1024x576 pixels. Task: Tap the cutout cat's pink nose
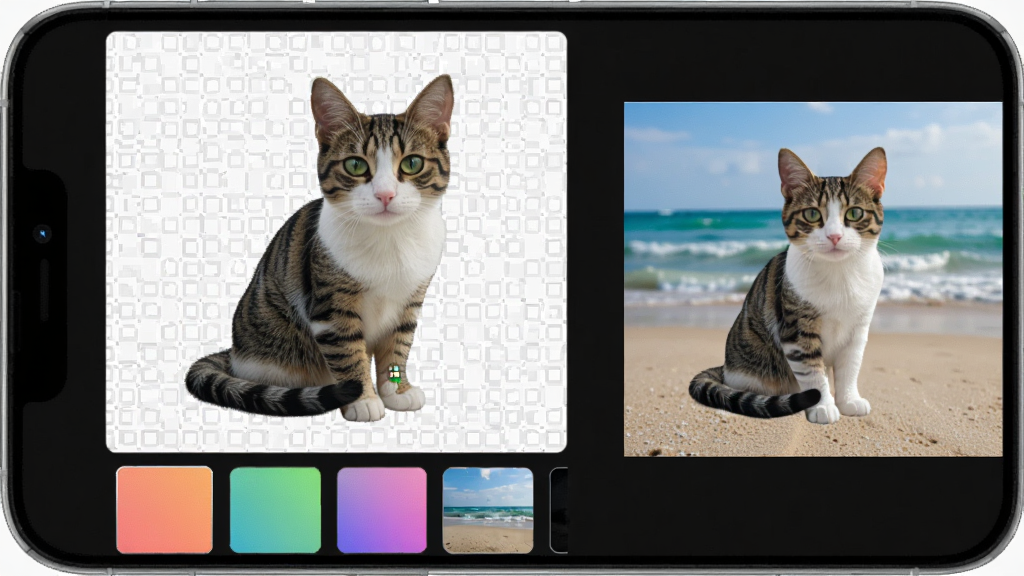[x=384, y=197]
